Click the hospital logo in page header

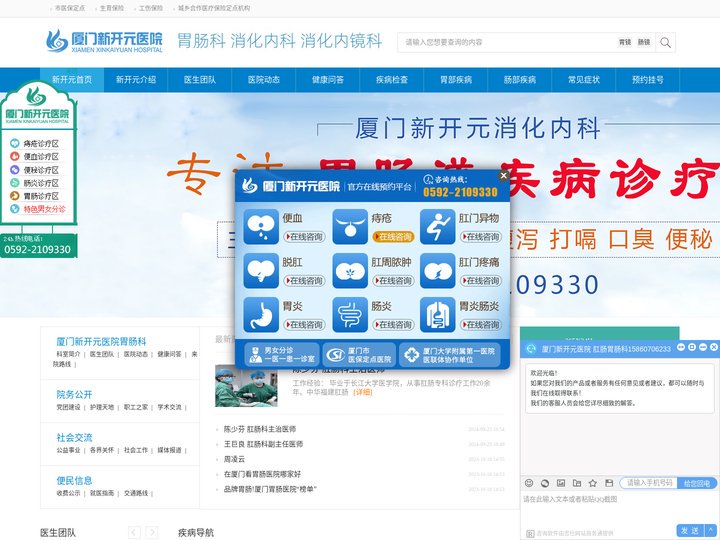[104, 41]
